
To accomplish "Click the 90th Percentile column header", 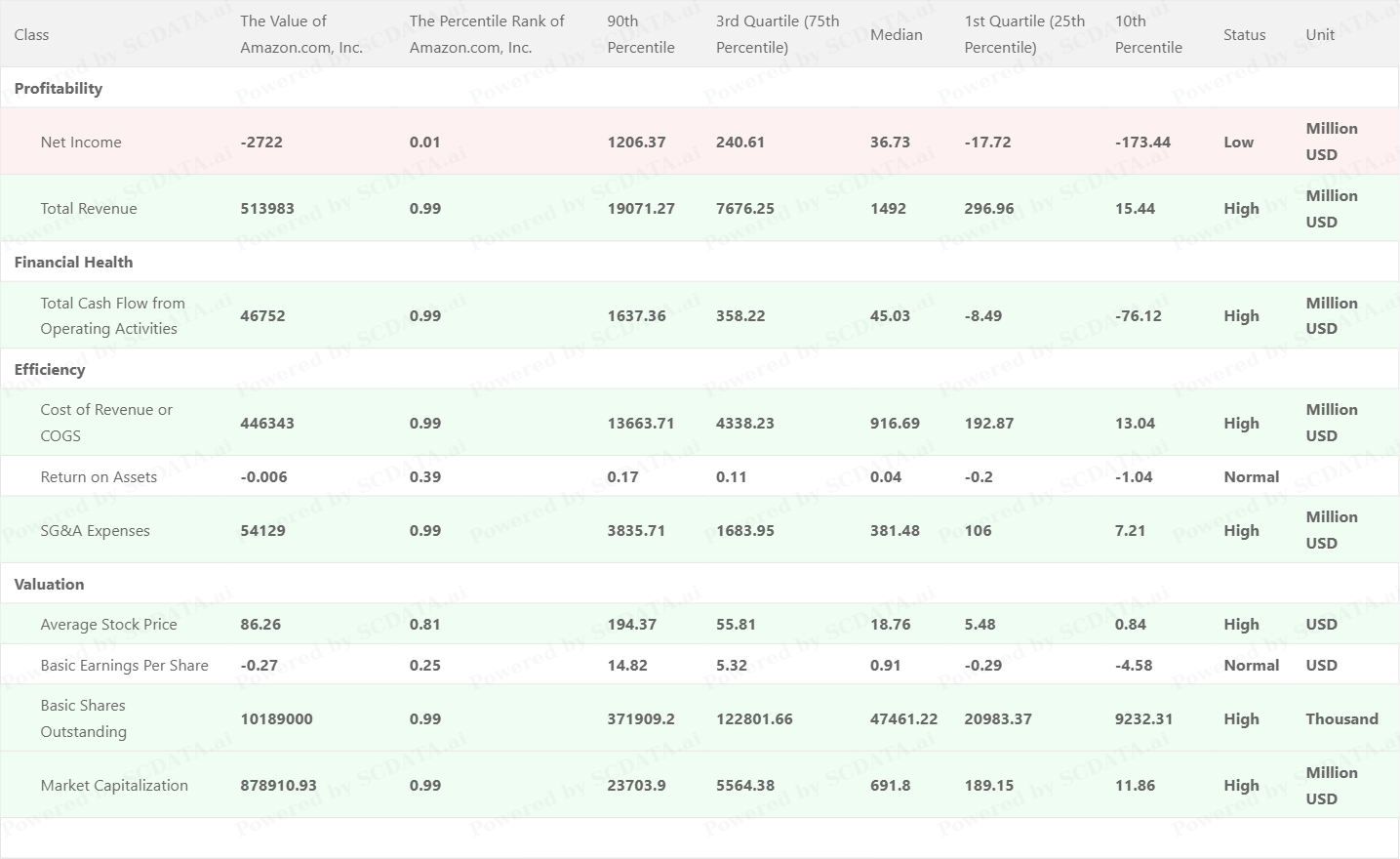I will (x=641, y=34).
